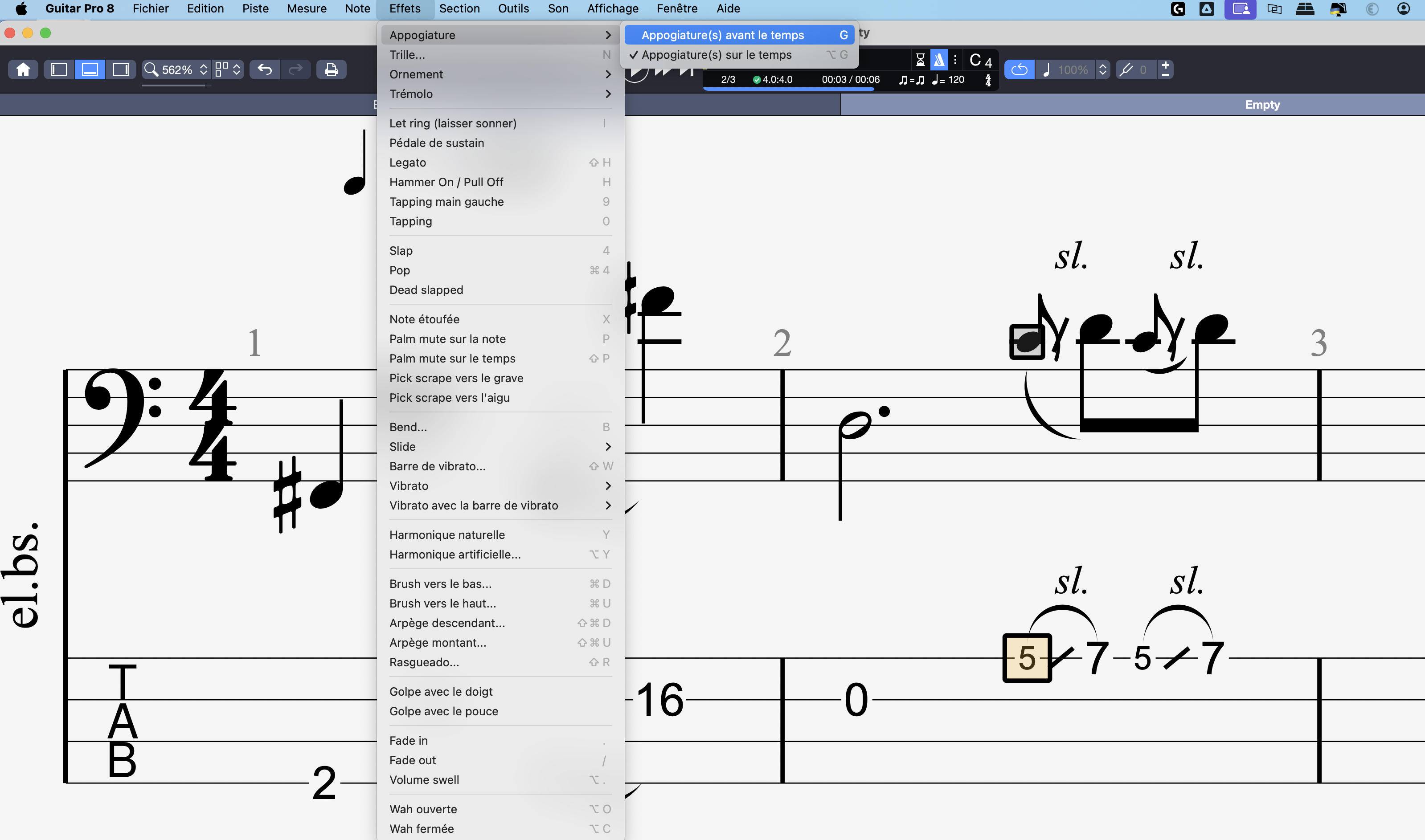Click the 00:03 / 00:06 time display
Viewport: 1425px width, 840px height.
pos(850,79)
